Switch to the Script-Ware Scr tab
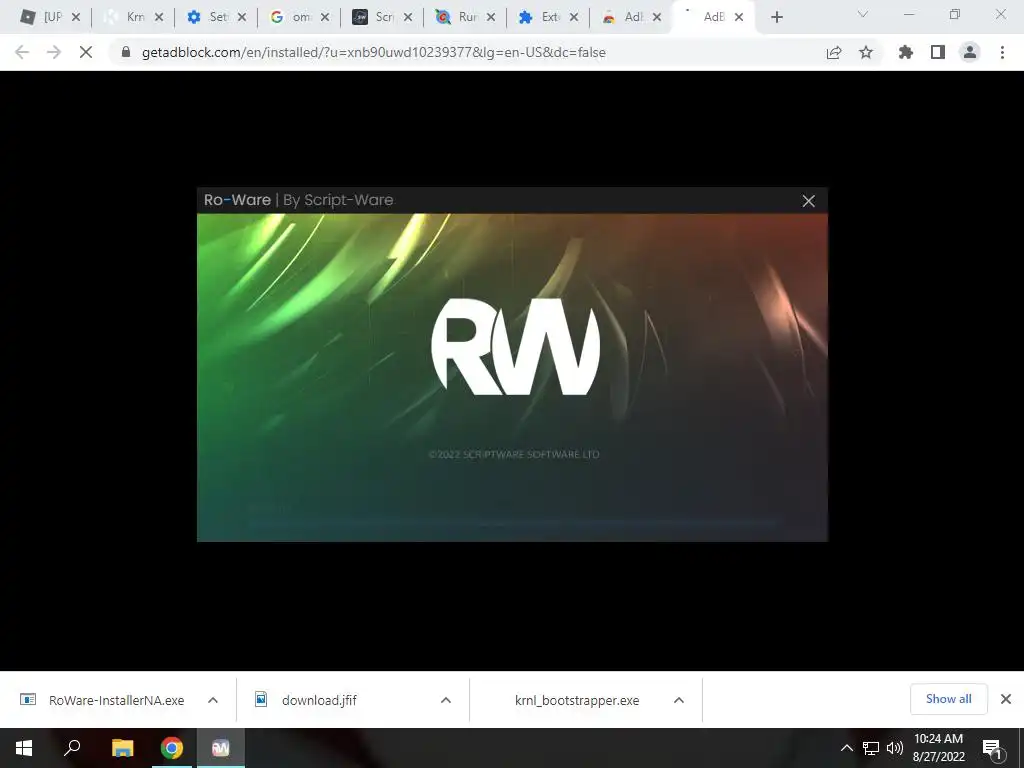1024x768 pixels. (374, 17)
